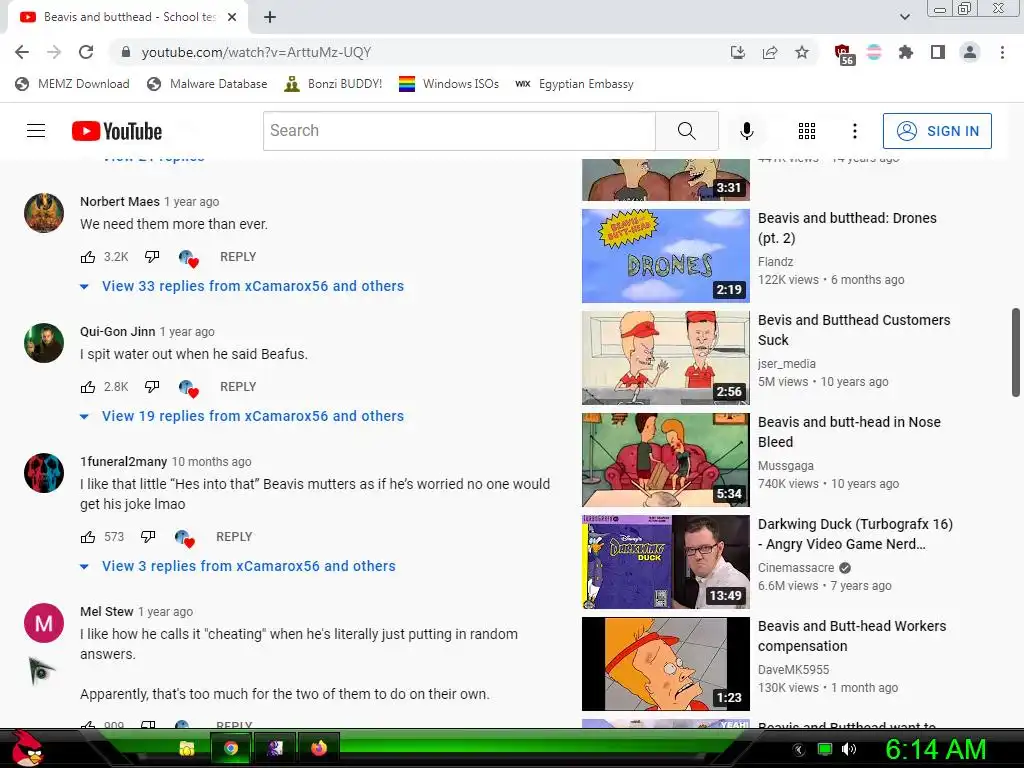Close the Beavis and butthead tab

[232, 17]
